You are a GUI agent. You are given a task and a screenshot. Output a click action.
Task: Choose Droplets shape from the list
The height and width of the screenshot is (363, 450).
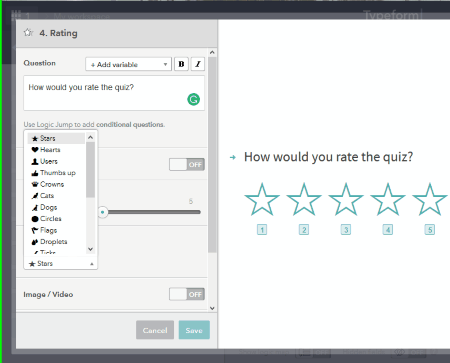pyautogui.click(x=56, y=242)
